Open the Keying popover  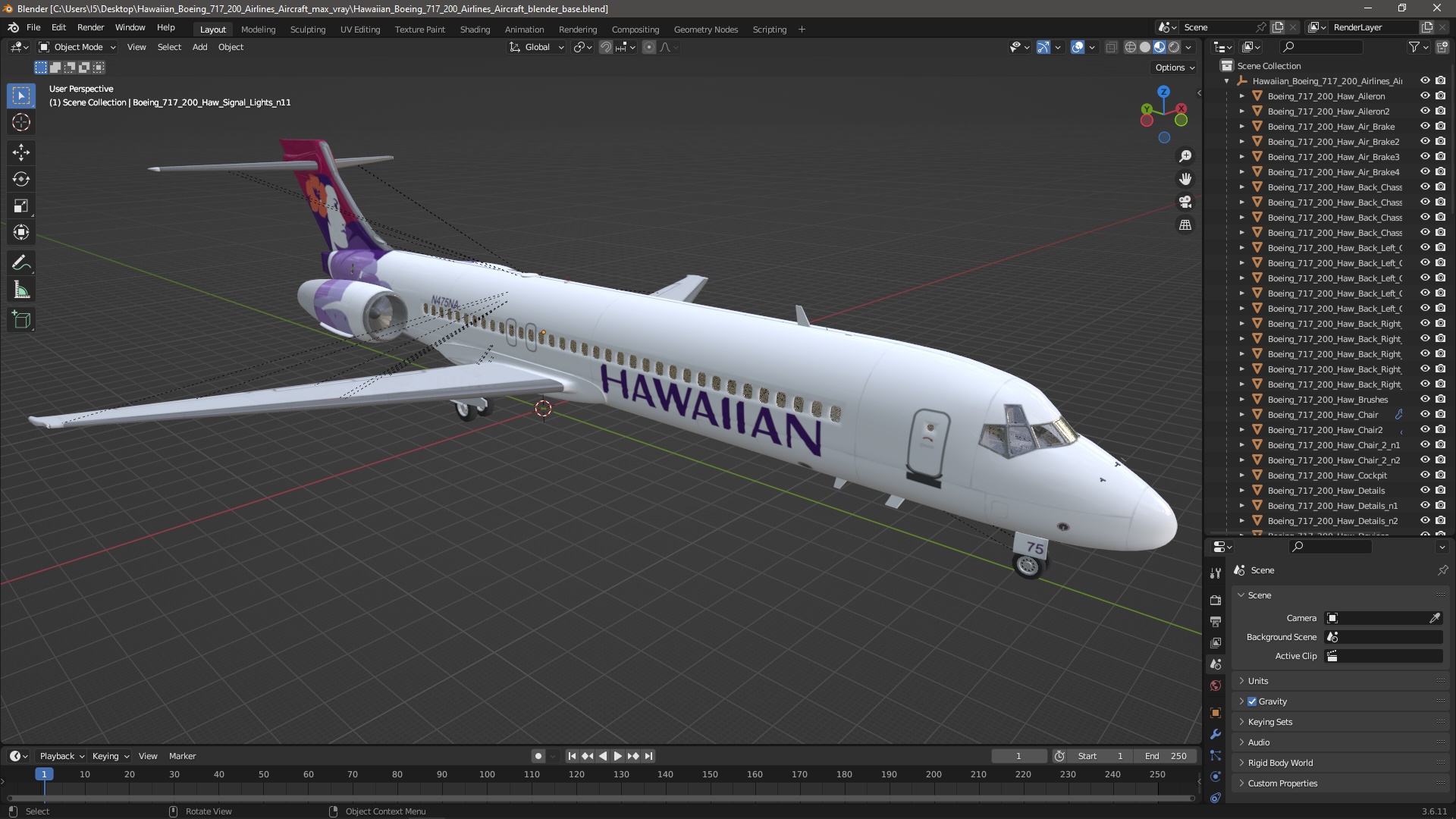(x=110, y=756)
